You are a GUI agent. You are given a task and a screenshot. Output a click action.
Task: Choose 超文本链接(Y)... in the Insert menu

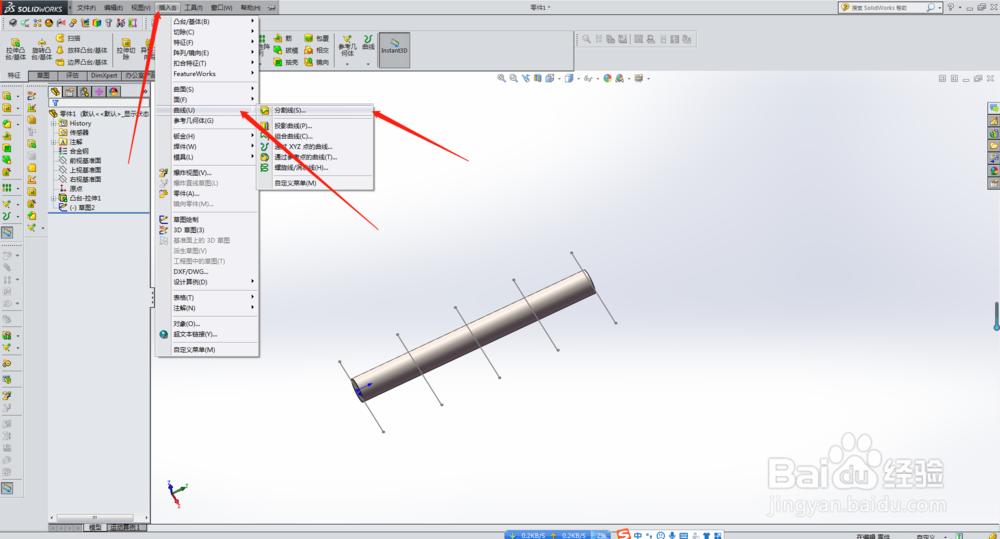point(207,334)
